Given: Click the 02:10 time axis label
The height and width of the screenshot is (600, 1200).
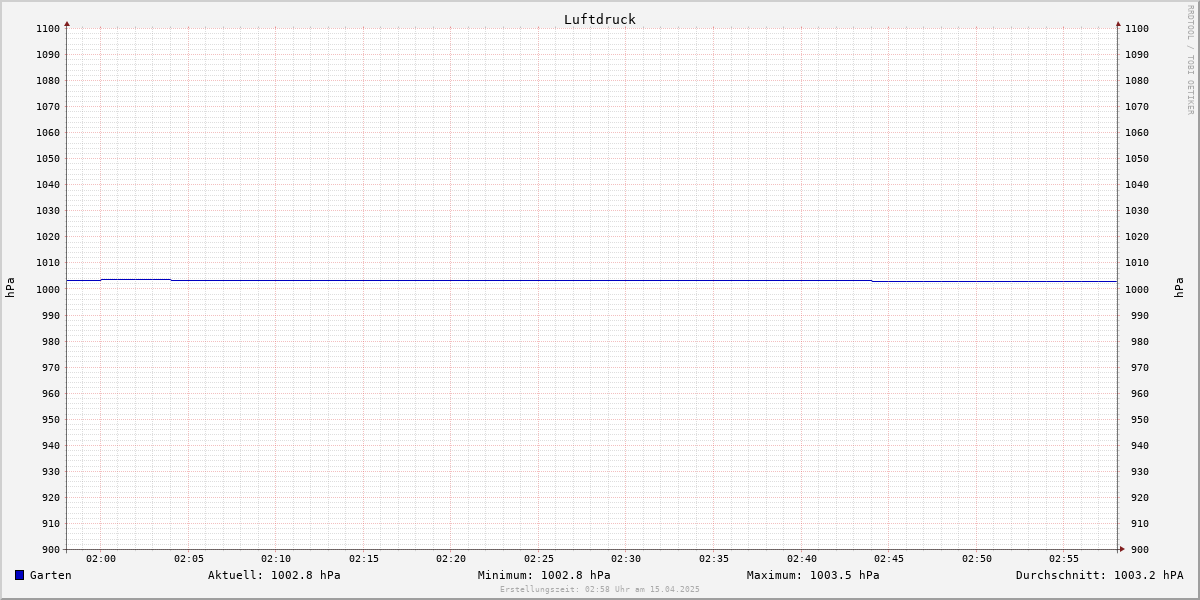Looking at the screenshot, I should point(276,559).
